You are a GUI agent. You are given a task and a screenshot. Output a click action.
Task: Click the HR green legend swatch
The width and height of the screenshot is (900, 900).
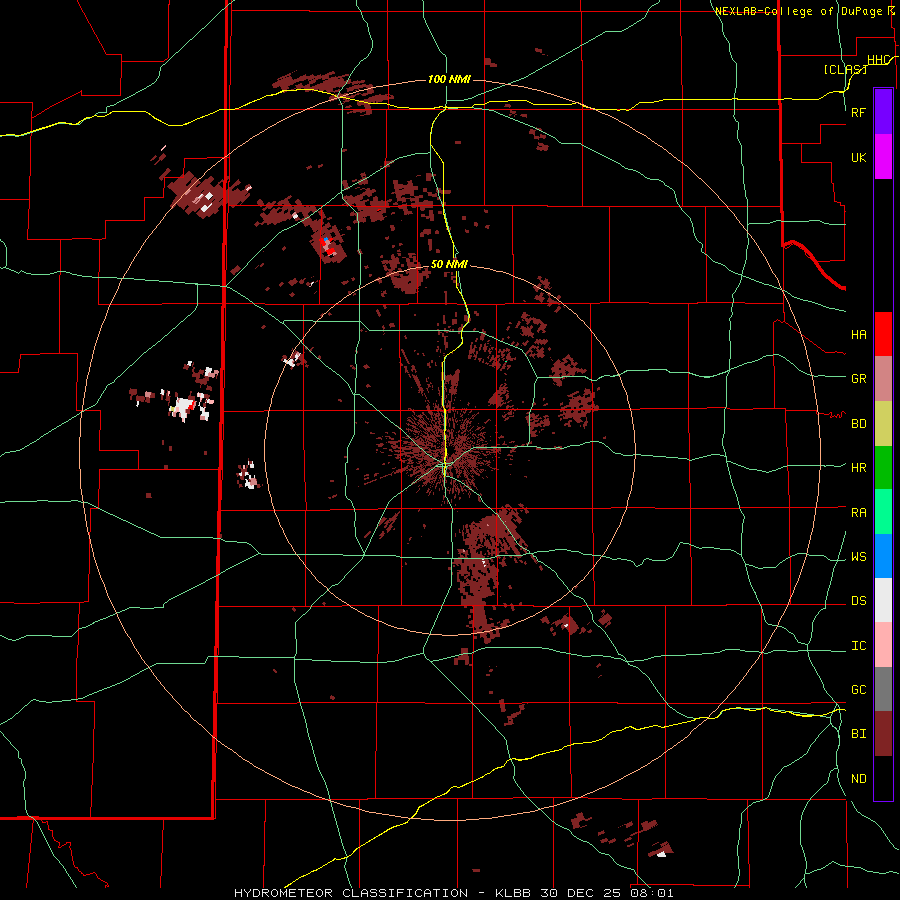pos(883,467)
